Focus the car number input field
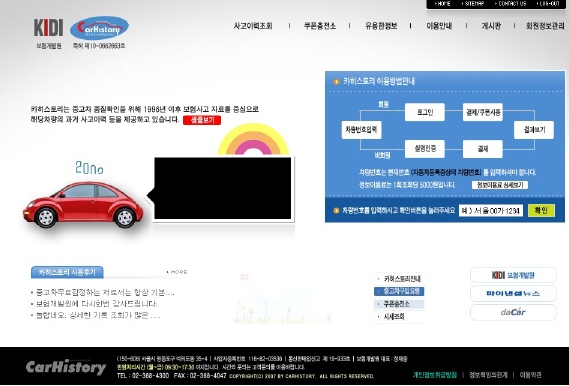 click(491, 210)
